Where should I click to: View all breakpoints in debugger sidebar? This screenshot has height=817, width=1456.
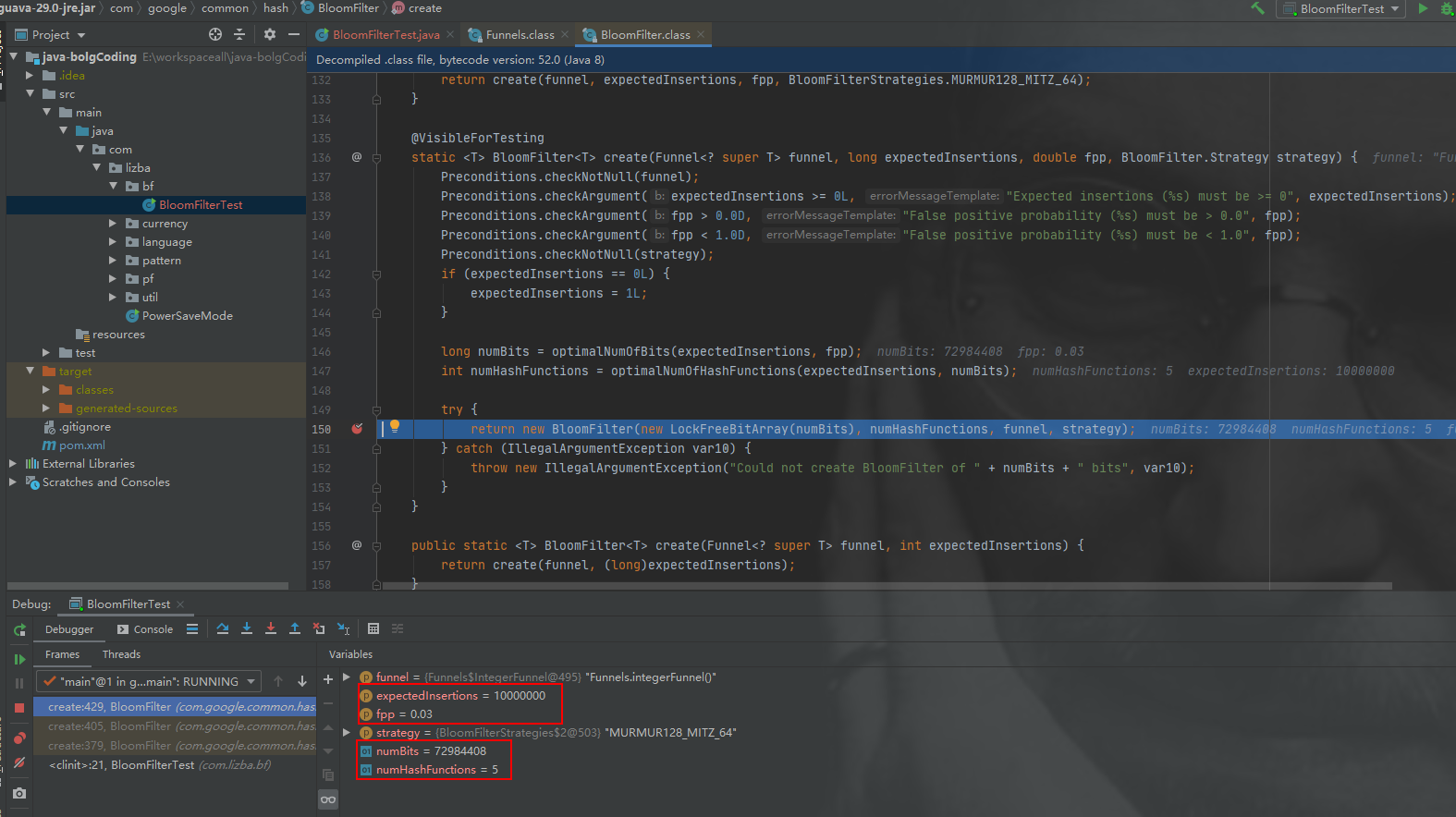coord(19,738)
